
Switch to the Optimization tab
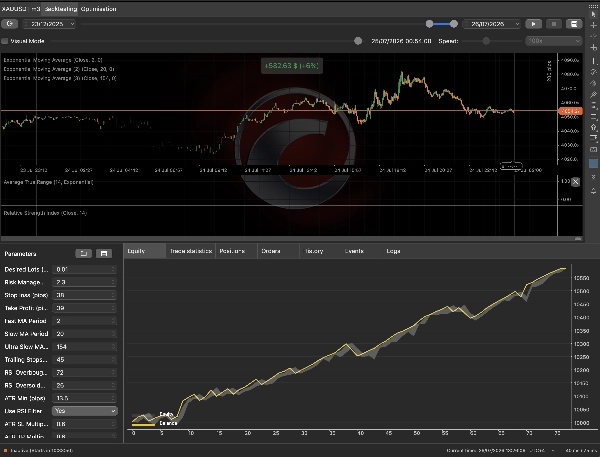(x=98, y=9)
